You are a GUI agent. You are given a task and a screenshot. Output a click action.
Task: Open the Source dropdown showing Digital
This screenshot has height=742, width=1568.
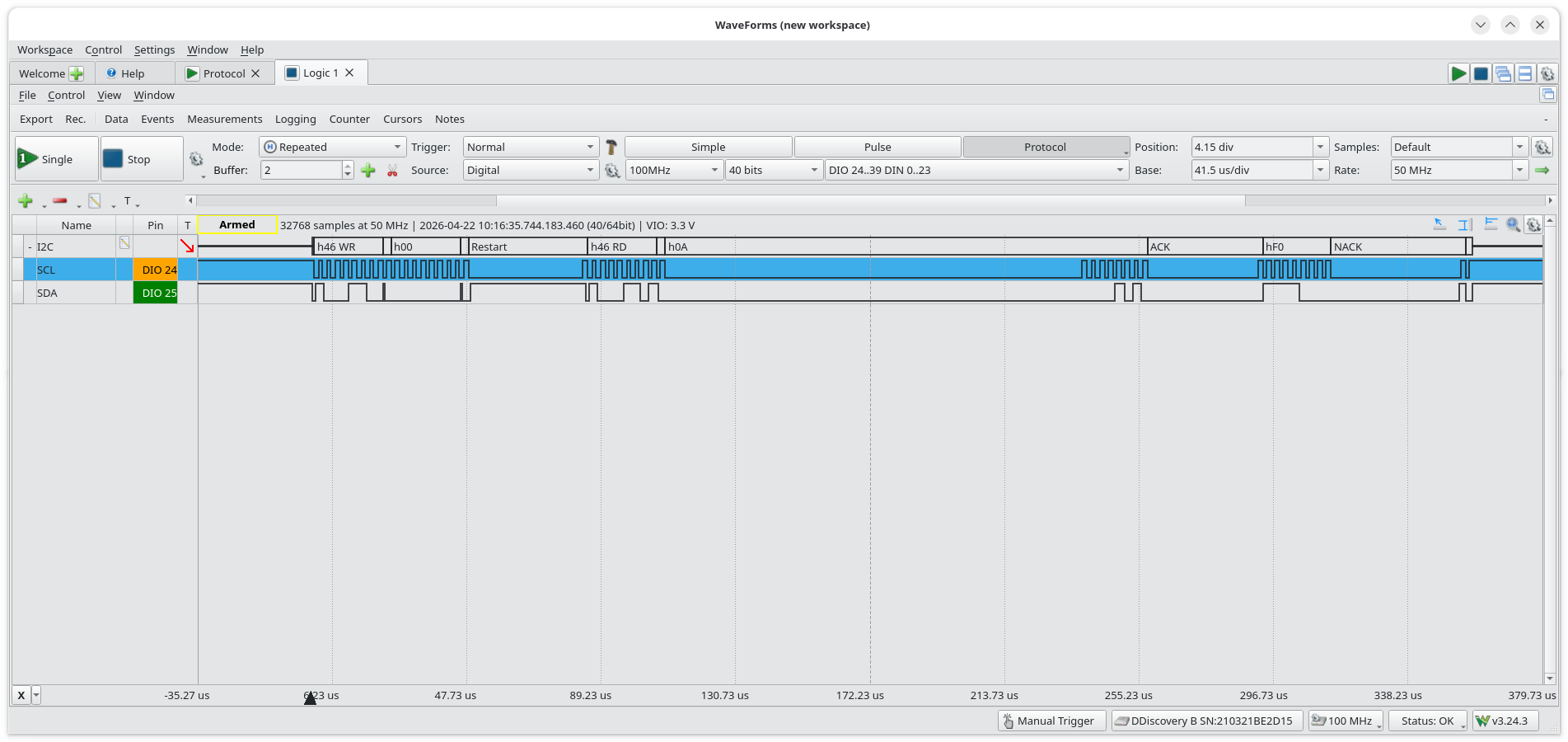tap(530, 170)
